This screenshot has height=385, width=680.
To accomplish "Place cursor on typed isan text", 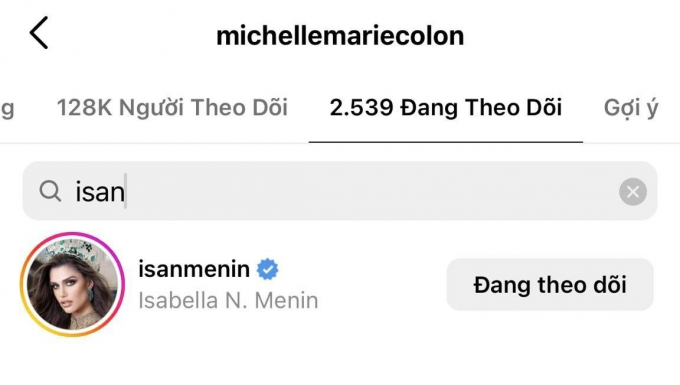I will coord(100,192).
